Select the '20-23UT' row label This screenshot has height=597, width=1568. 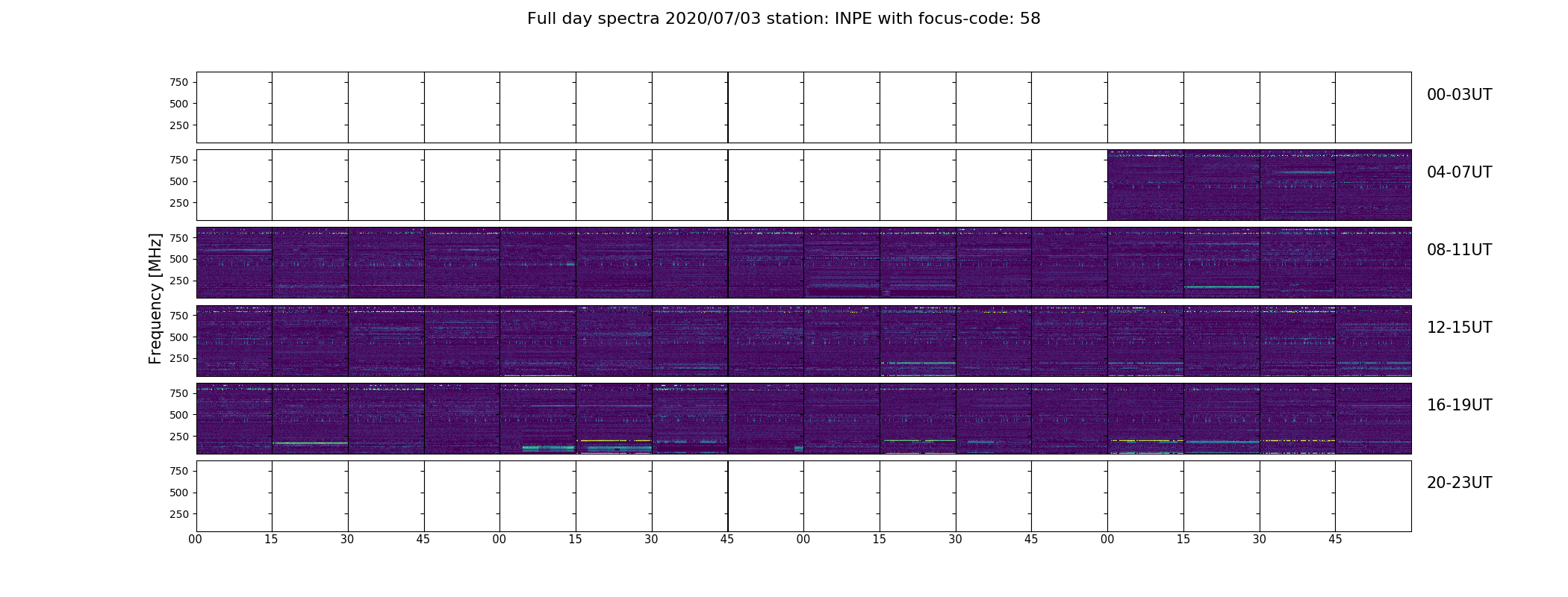(x=1459, y=483)
